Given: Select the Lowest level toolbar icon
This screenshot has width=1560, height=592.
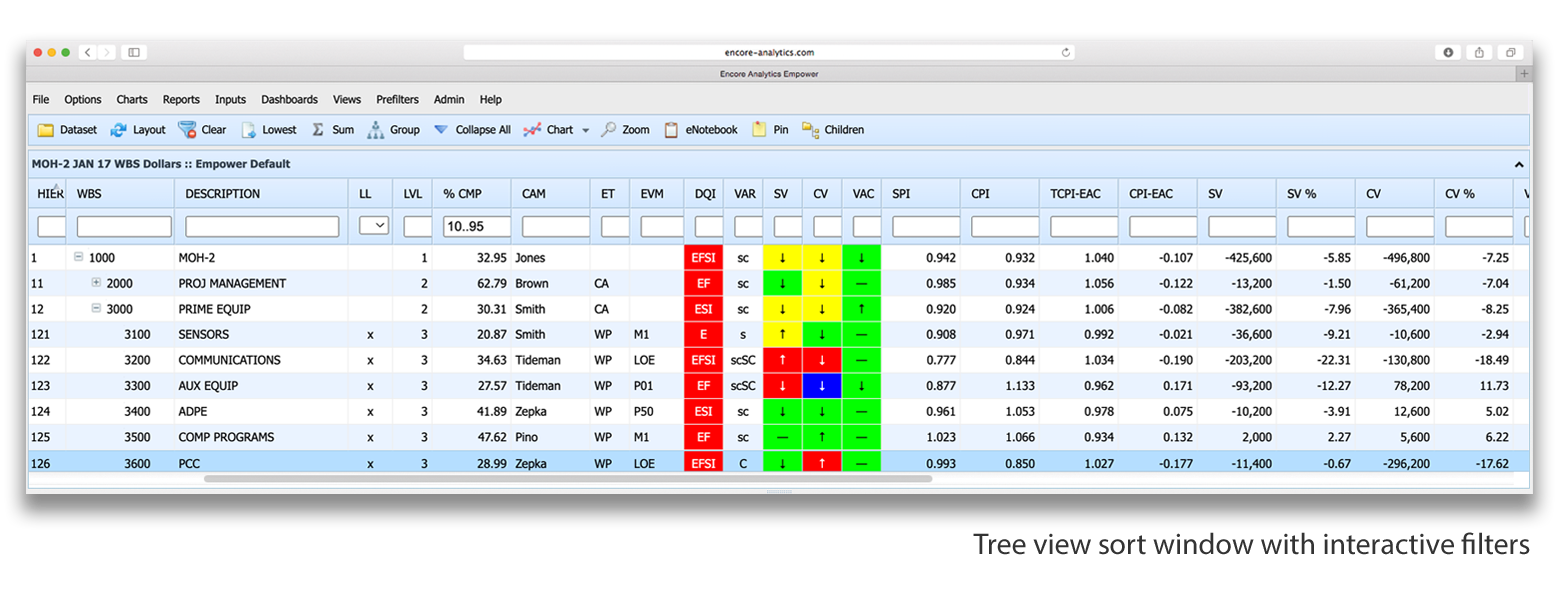Looking at the screenshot, I should coord(249,130).
